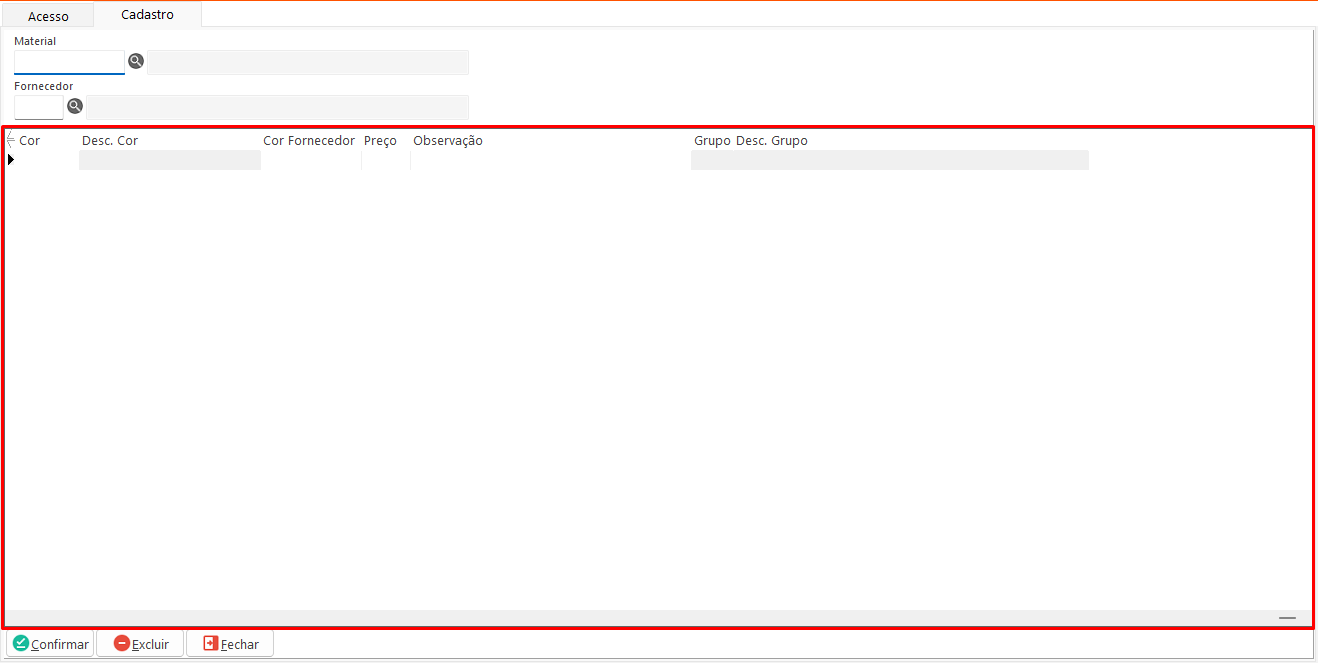Open the Cadastro tab
The image size is (1318, 663).
[147, 15]
